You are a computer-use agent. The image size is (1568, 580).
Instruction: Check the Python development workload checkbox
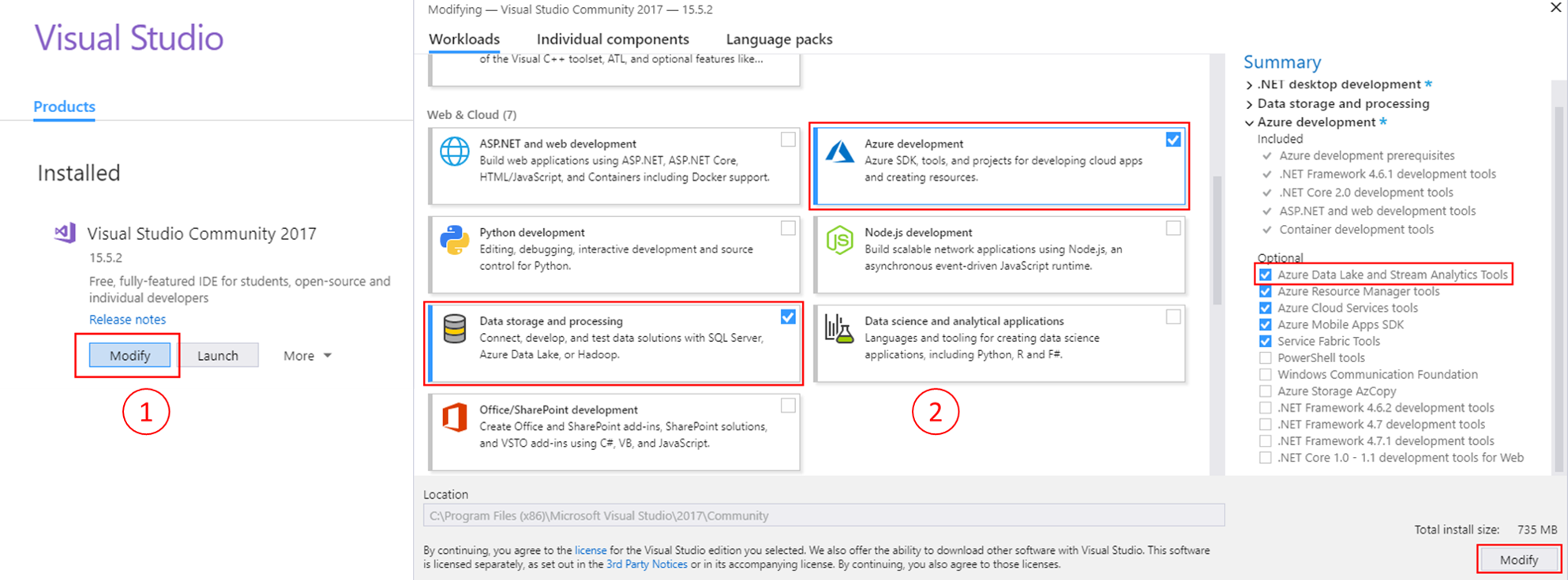[788, 228]
